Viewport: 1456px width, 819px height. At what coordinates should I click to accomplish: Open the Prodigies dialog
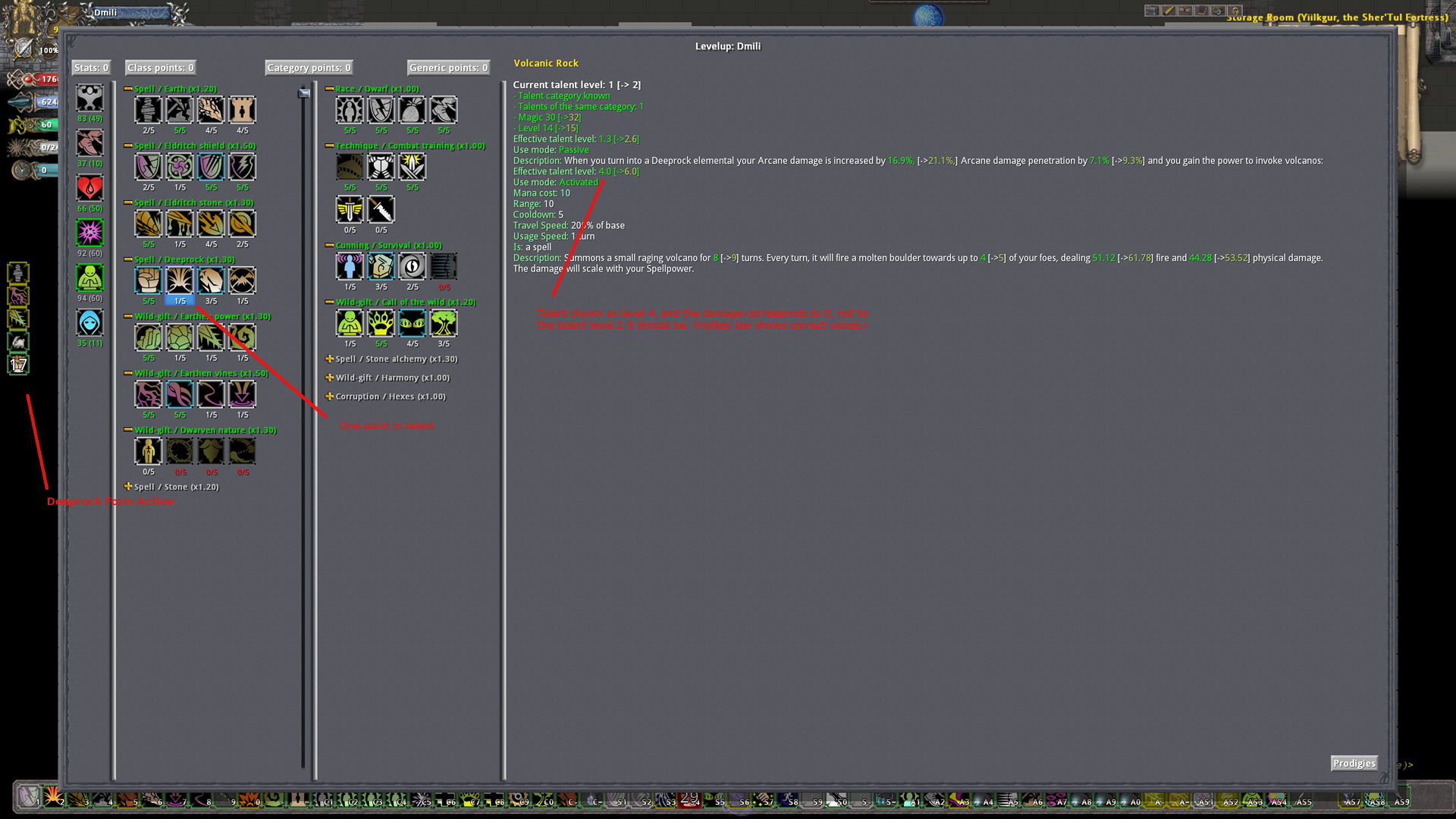point(1354,763)
